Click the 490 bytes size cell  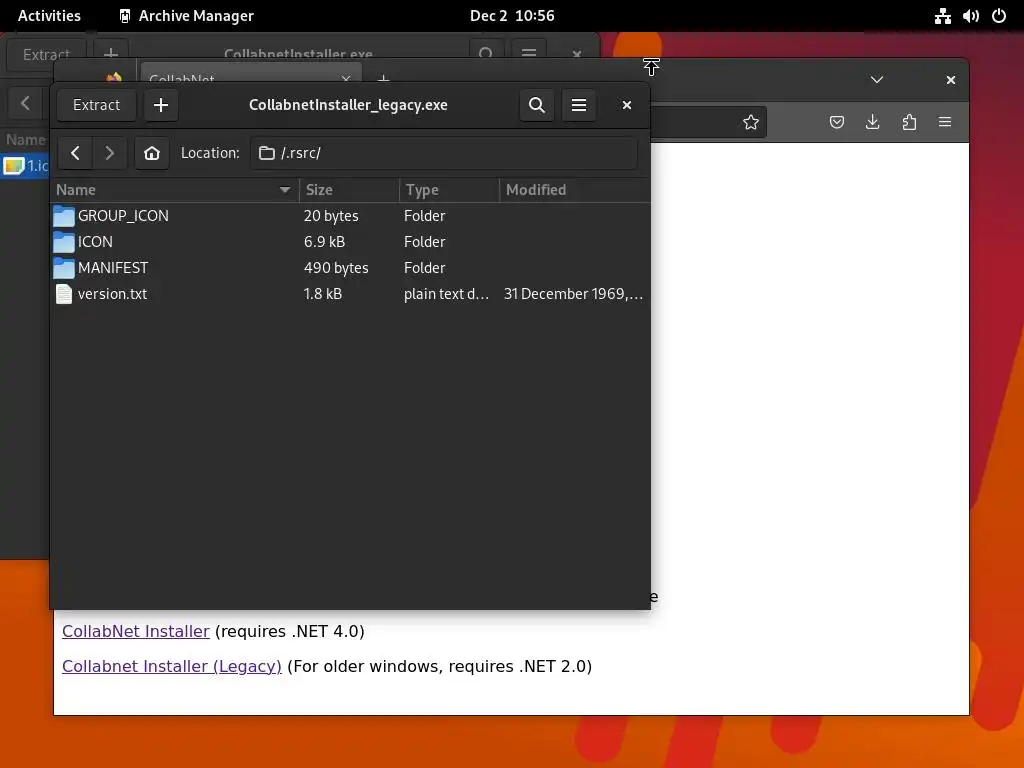(336, 268)
